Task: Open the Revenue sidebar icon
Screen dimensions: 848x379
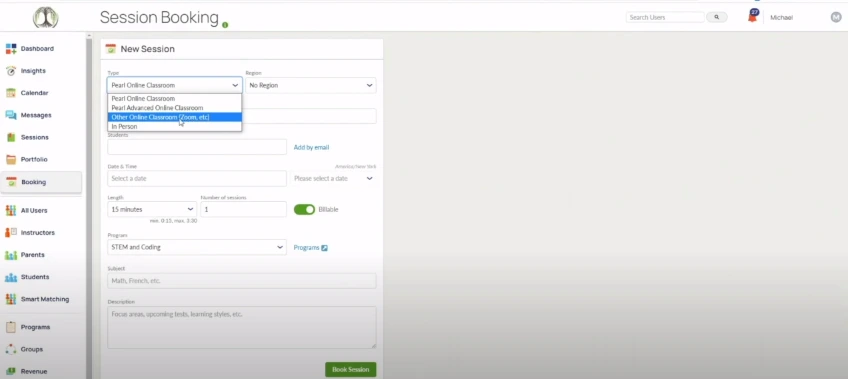Action: tap(11, 371)
